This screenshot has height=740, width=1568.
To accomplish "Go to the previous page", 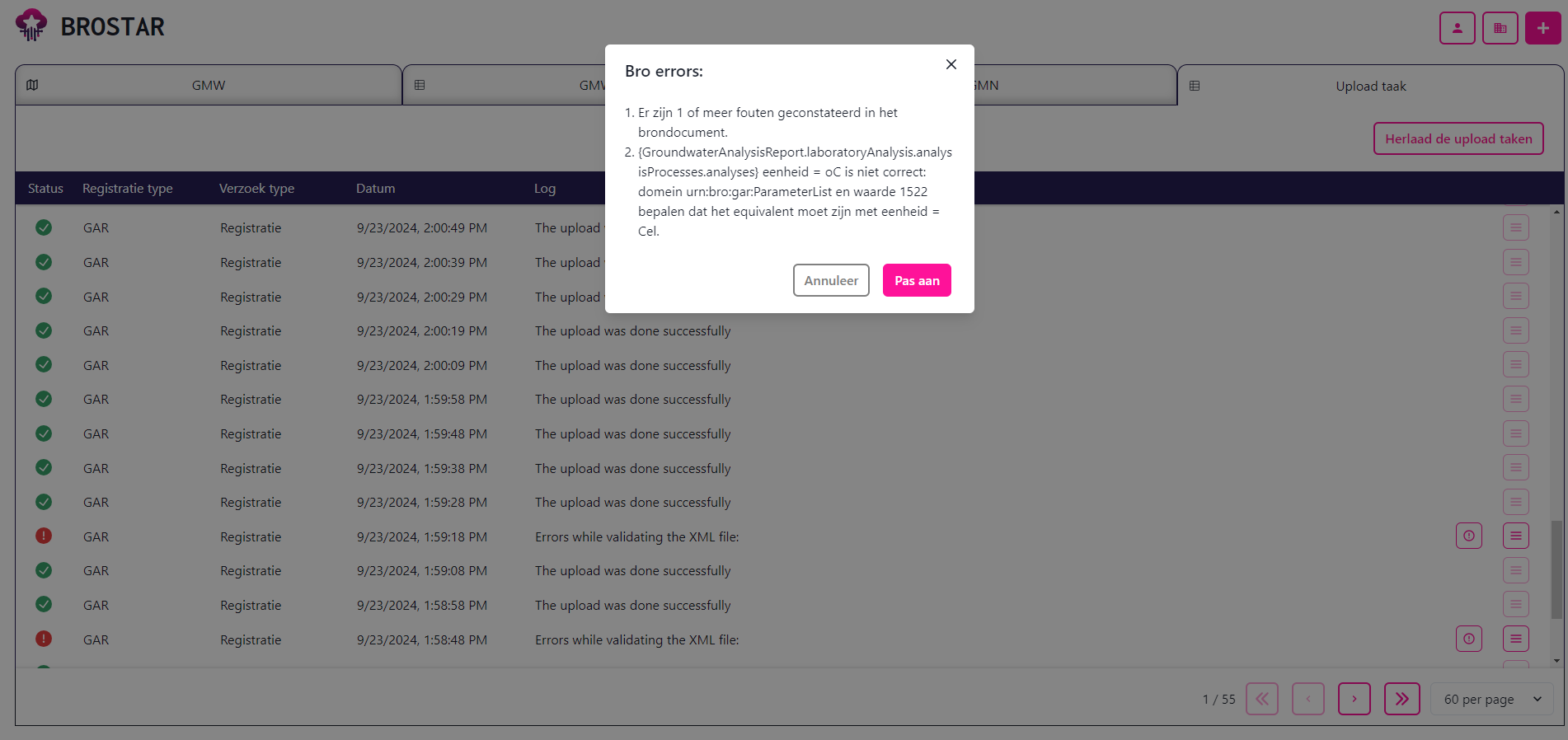I will click(x=1308, y=699).
